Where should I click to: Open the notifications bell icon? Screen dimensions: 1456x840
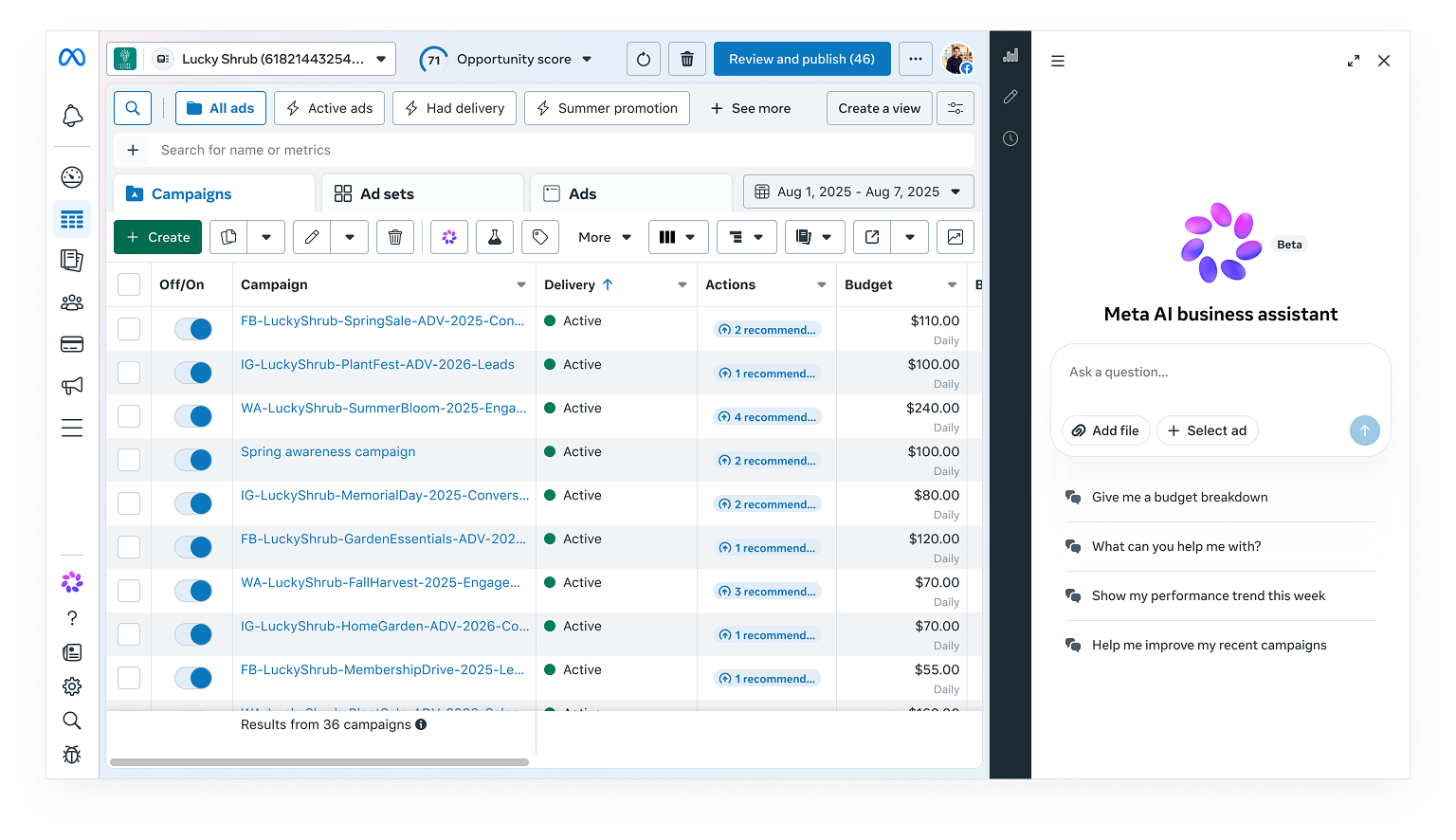click(72, 117)
